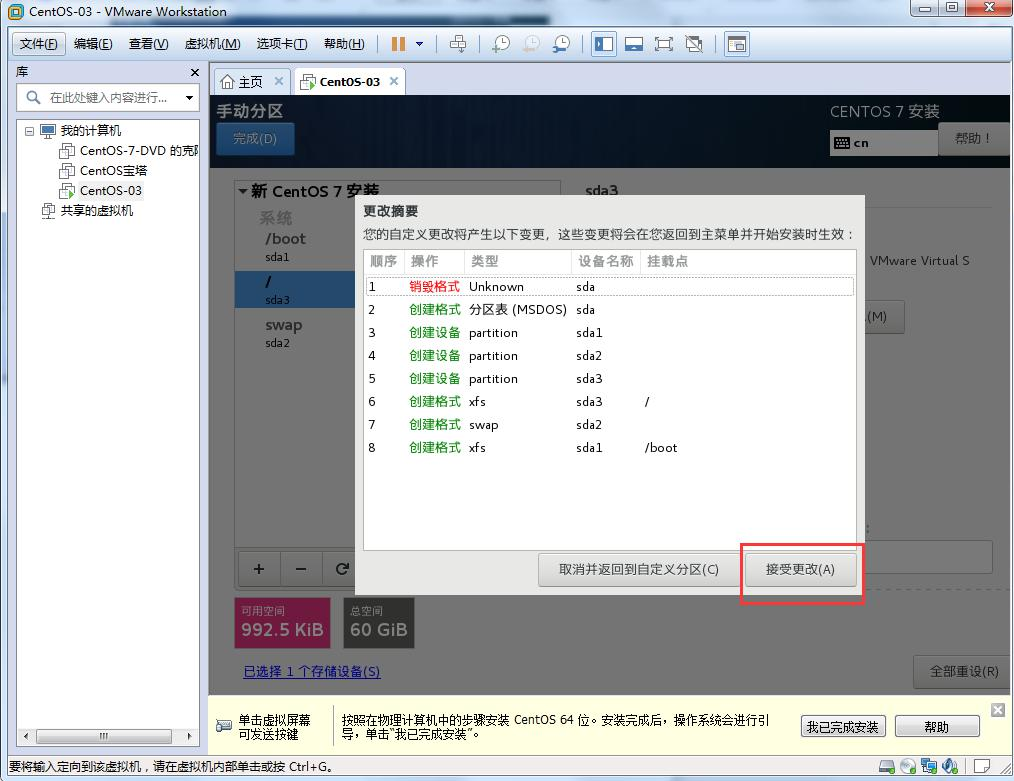Screen dimensions: 1014x781
Task: Collapse the 新 CentOS 7 安装 section
Action: (243, 191)
